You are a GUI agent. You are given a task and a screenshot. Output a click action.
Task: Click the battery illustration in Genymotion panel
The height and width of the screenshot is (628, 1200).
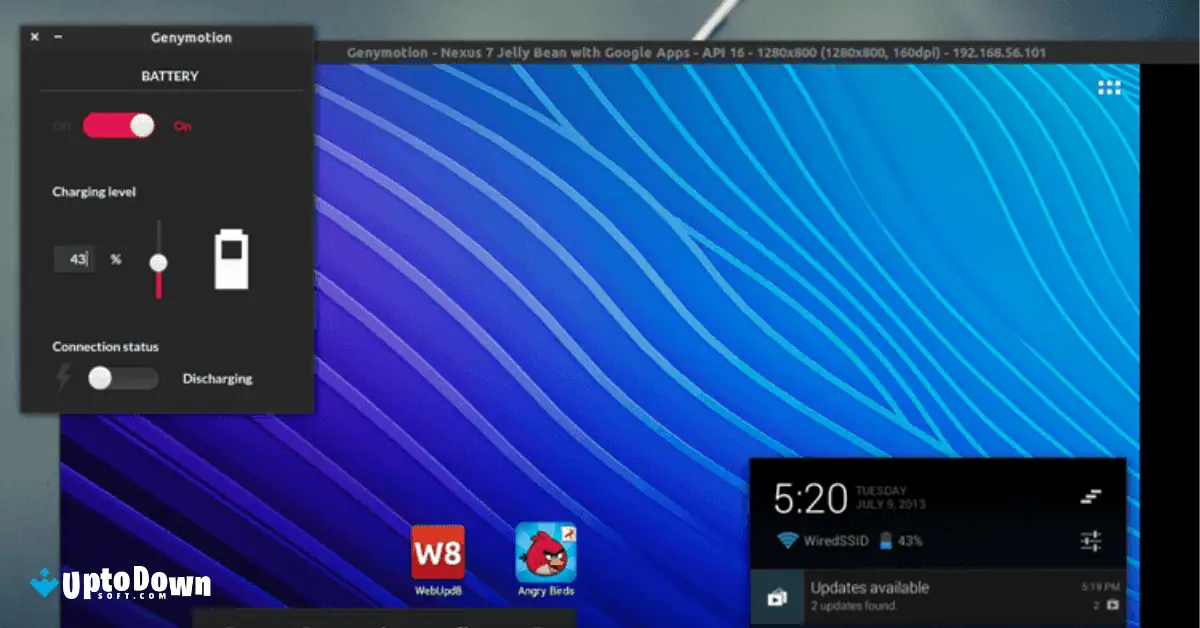231,258
